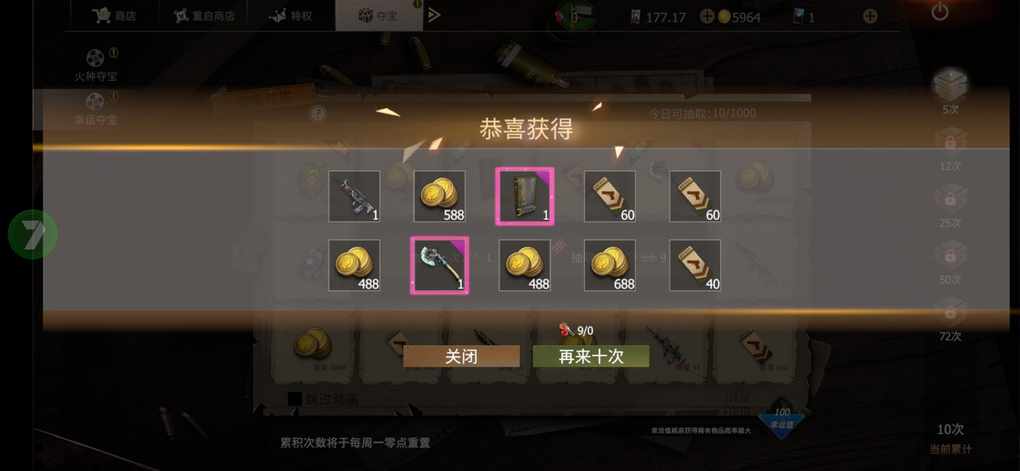Click 关闭 to close the rewards popup

point(461,357)
